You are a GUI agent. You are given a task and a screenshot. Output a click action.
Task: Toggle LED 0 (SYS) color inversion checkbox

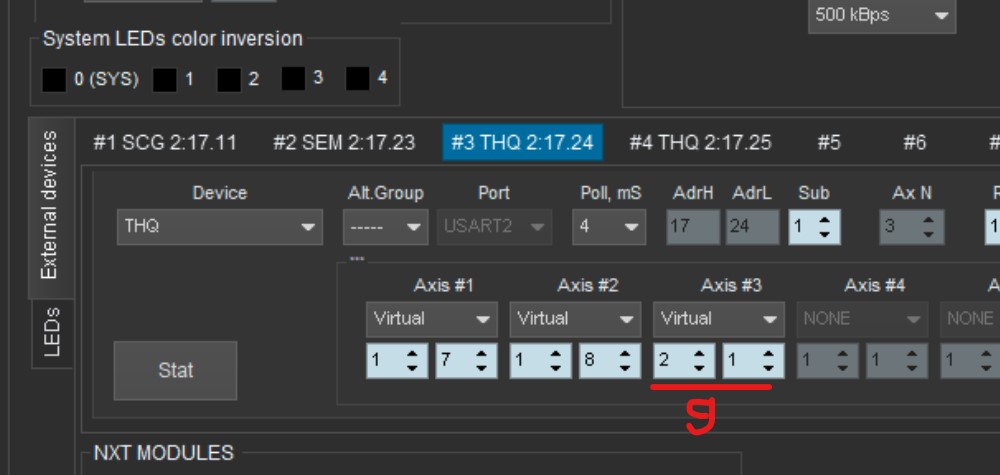point(54,79)
